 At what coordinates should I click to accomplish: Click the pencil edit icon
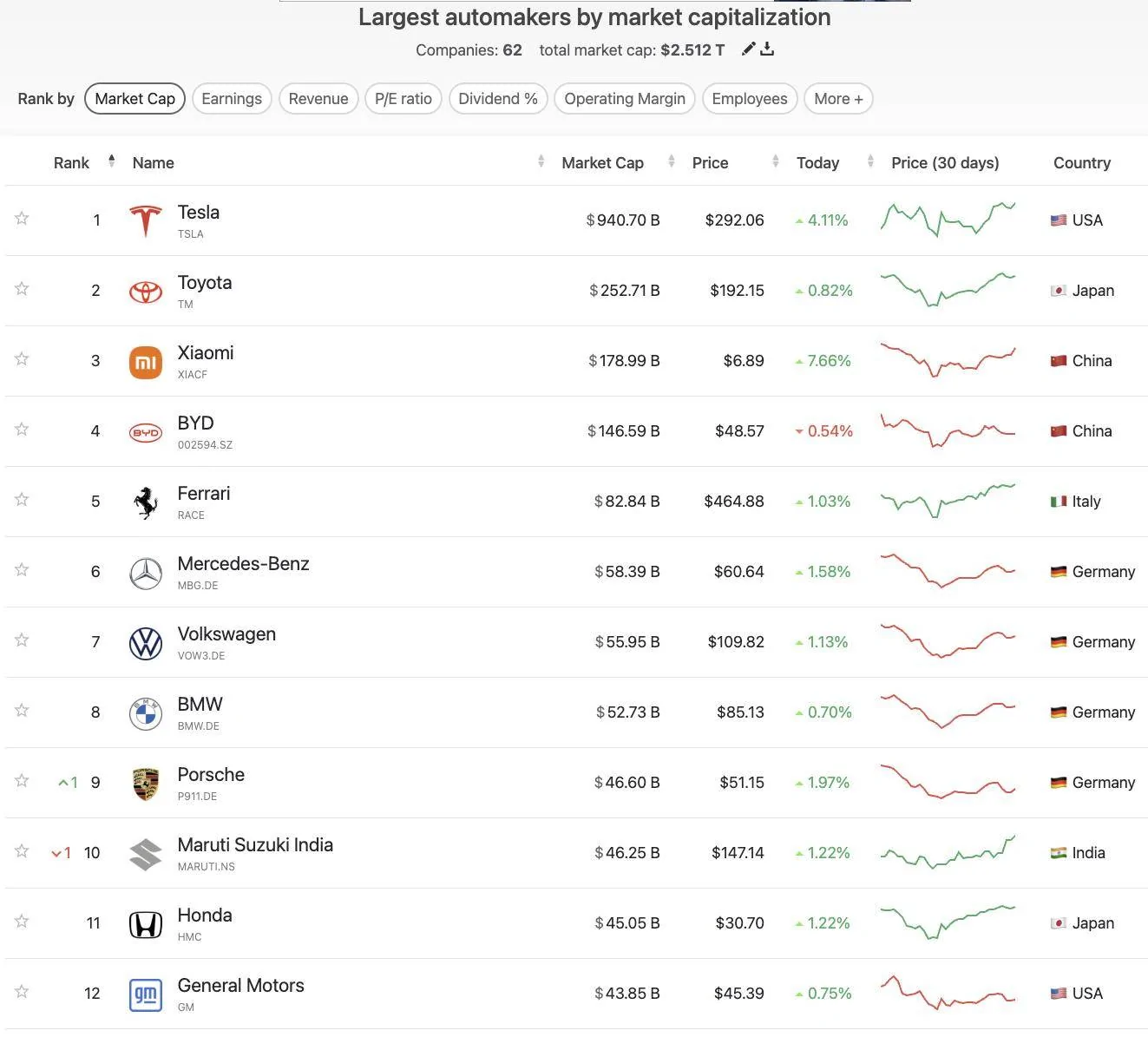[x=748, y=49]
